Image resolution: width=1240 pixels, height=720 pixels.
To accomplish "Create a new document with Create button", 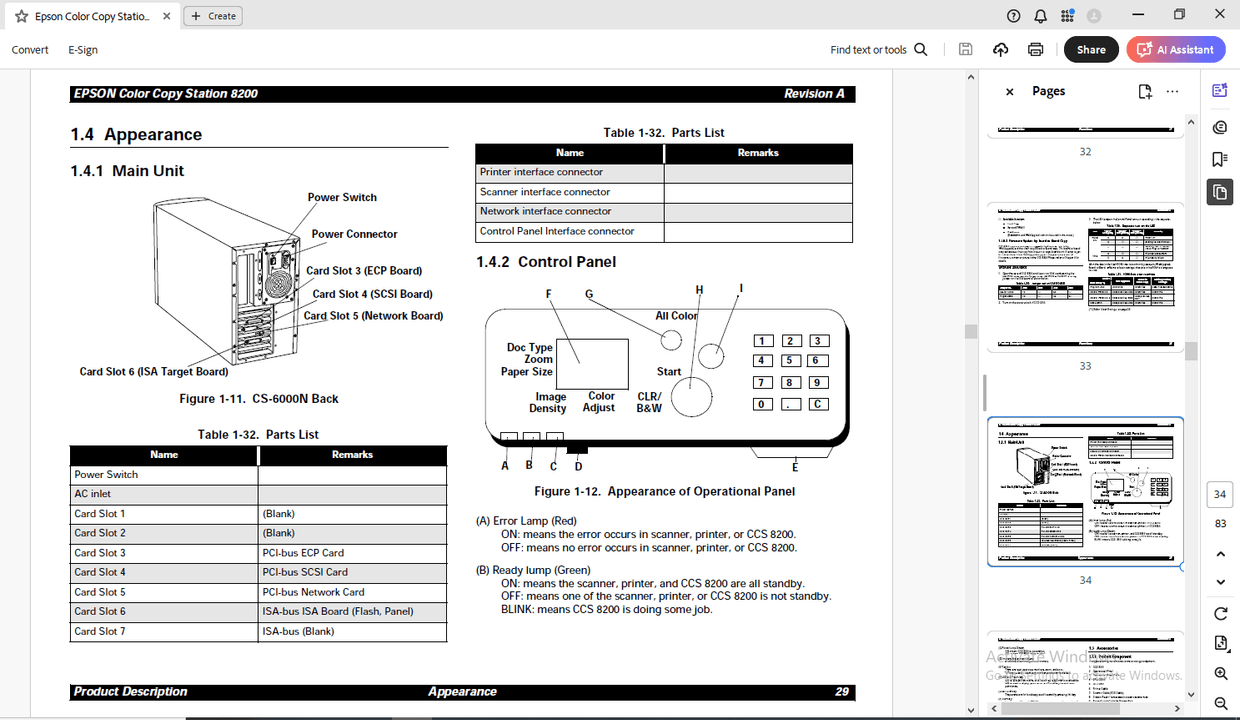I will click(x=212, y=15).
